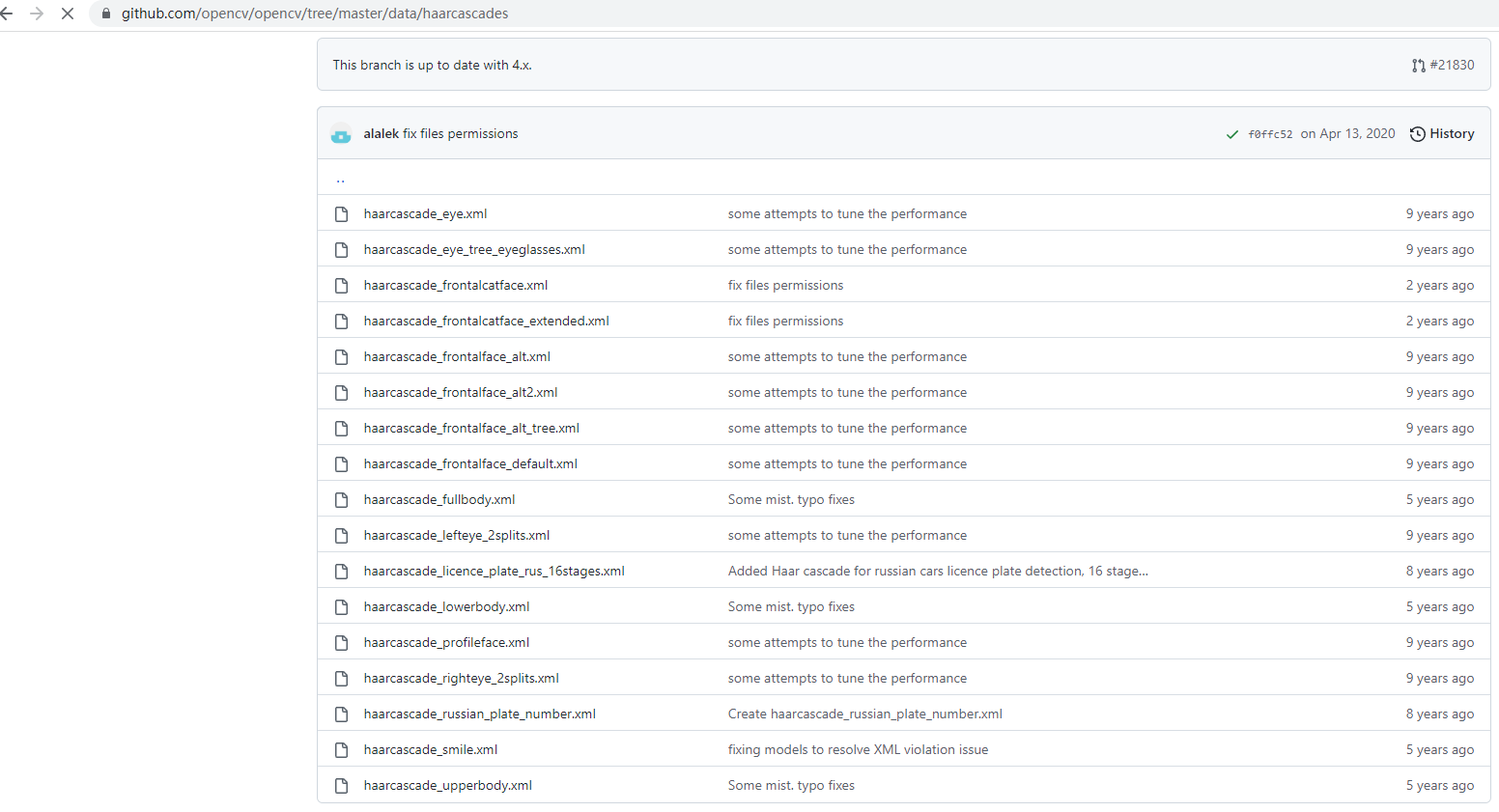
Task: Click the green checkmark build status icon
Action: click(x=1231, y=134)
